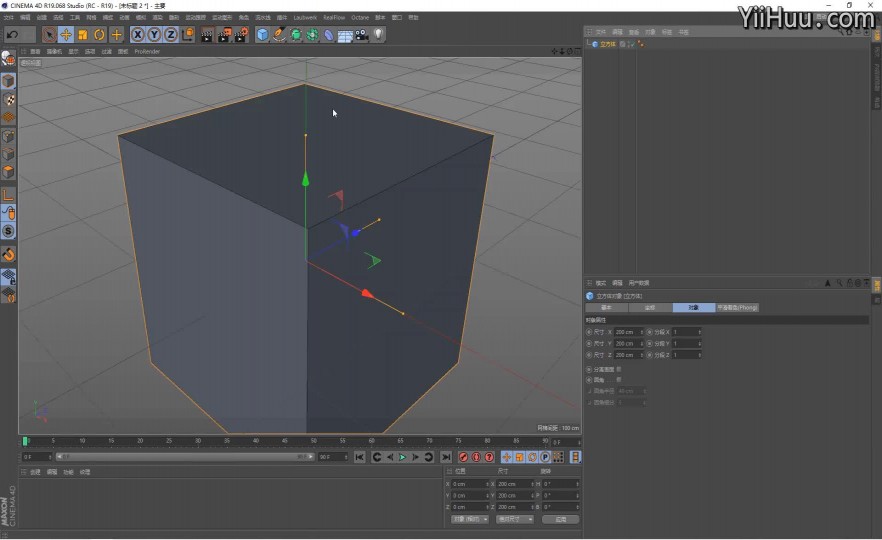Open absolute size mode dropdown
Image resolution: width=882 pixels, height=540 pixels.
point(515,519)
